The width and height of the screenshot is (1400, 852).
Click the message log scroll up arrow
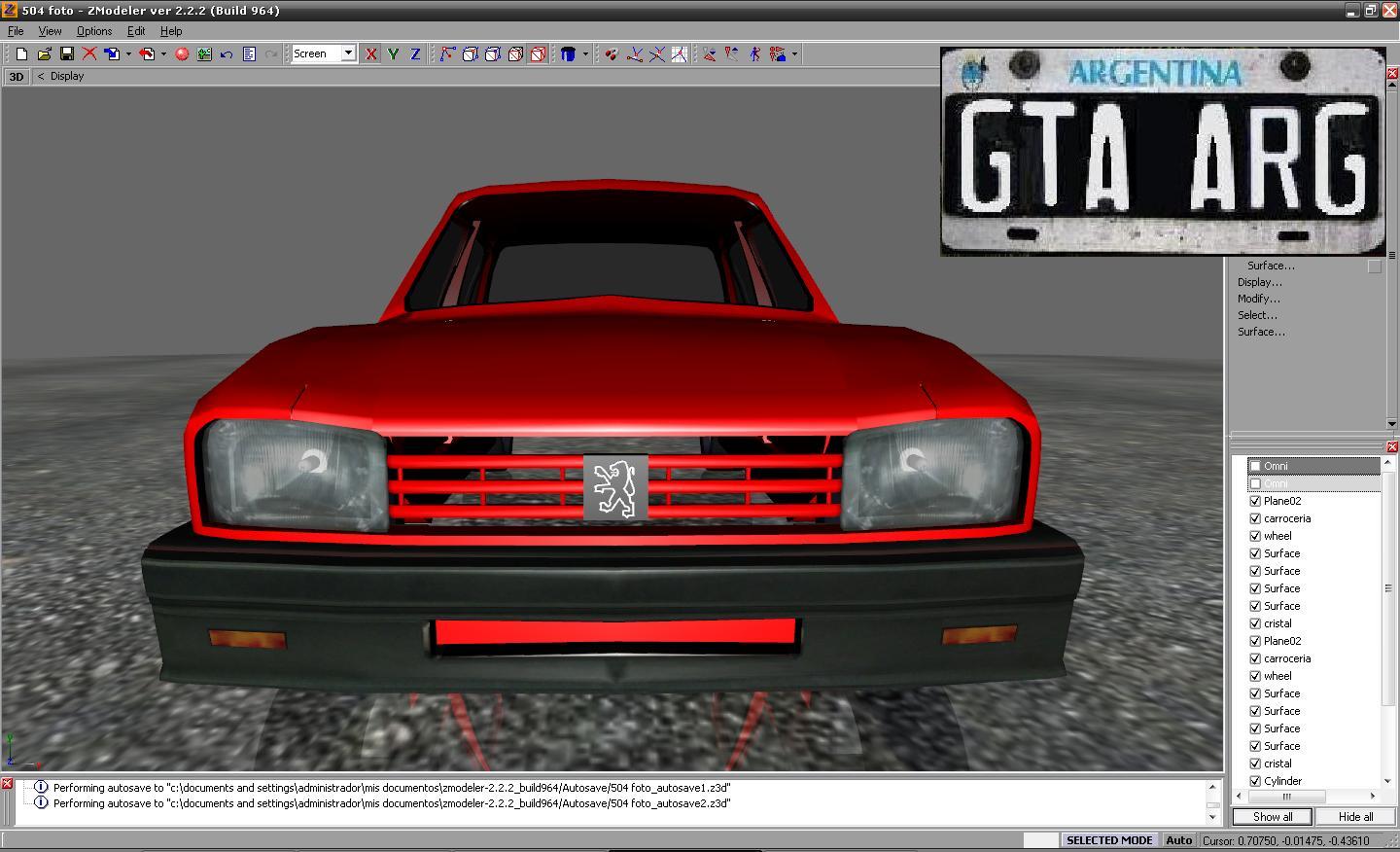coord(1212,787)
